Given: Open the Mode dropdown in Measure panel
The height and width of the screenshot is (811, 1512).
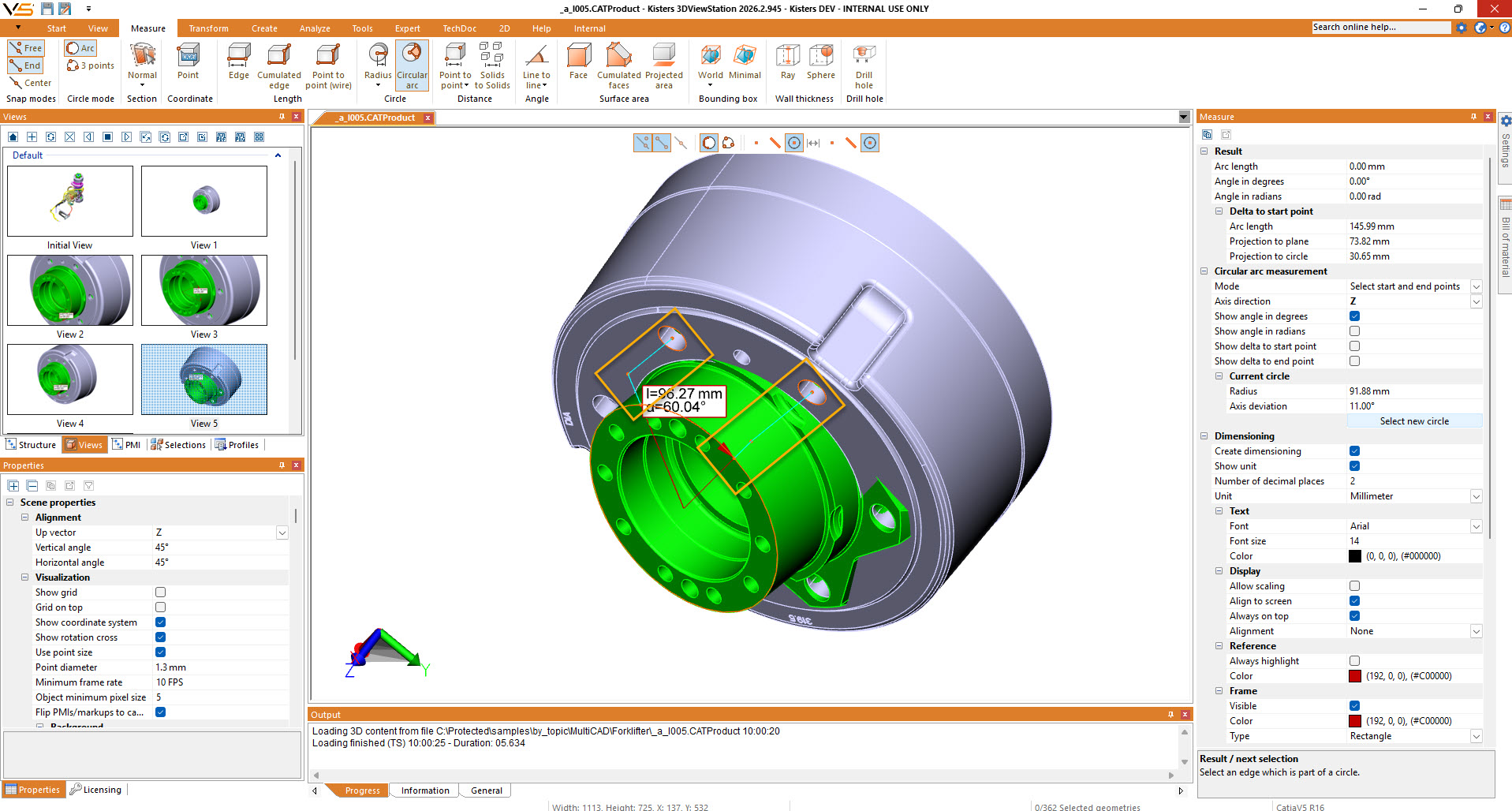Looking at the screenshot, I should tap(1476, 286).
